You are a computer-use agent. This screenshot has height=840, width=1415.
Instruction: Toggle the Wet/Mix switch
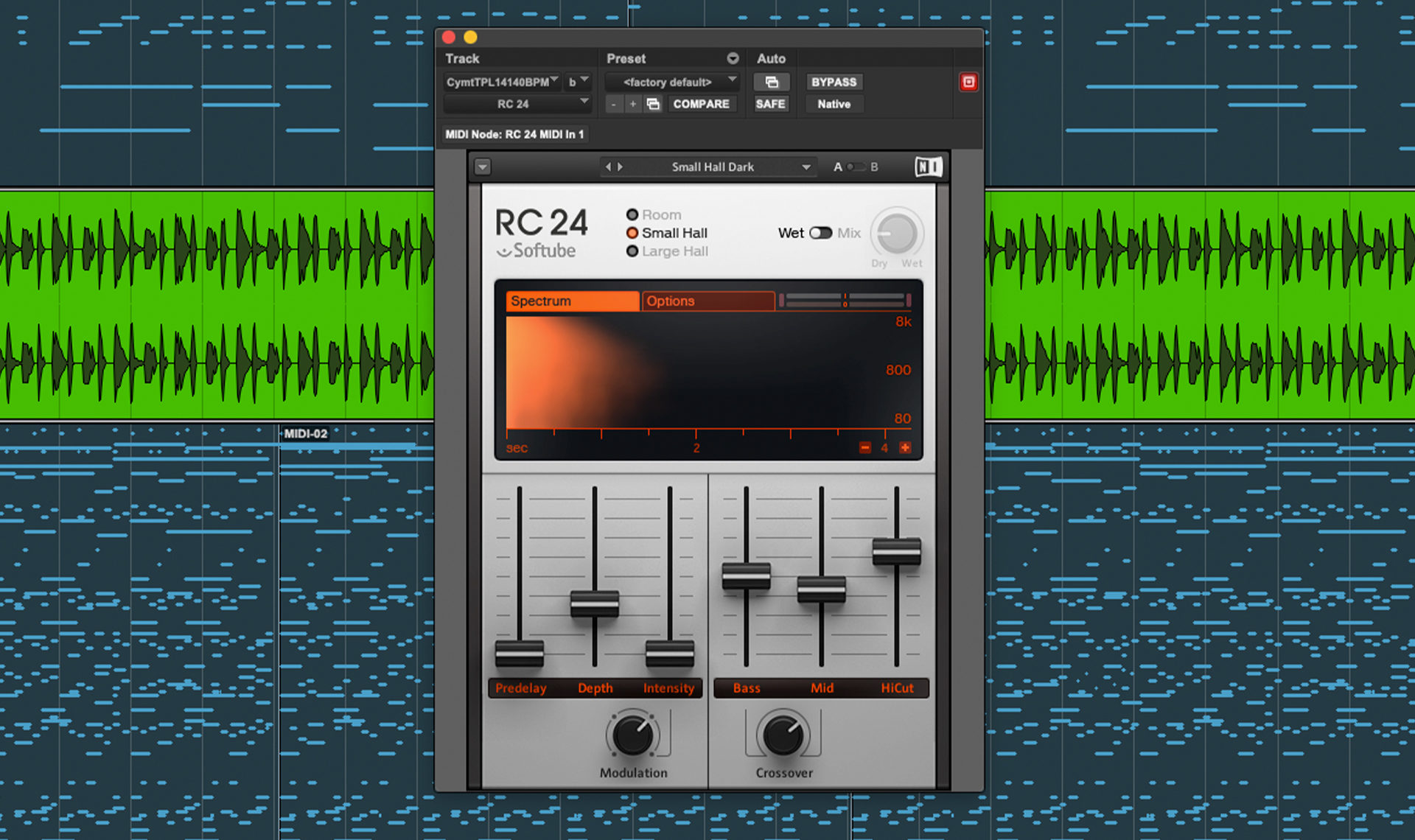click(x=820, y=232)
